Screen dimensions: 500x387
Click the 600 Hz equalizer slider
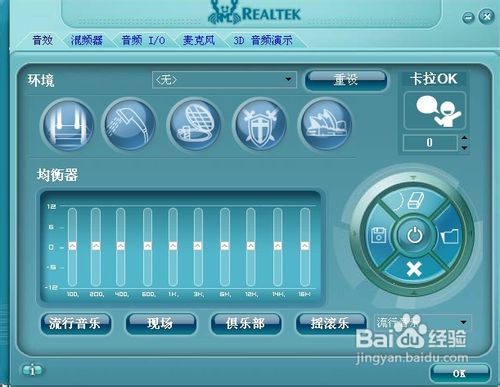click(147, 247)
